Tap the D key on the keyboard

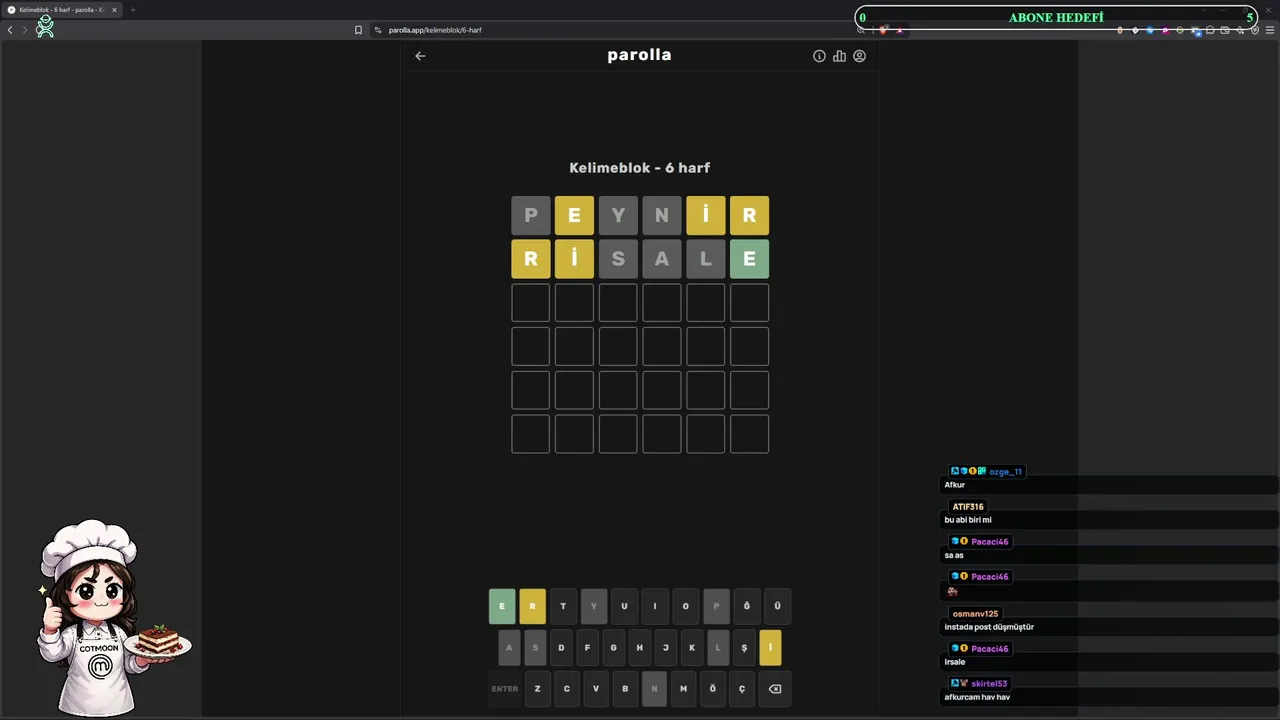point(561,648)
